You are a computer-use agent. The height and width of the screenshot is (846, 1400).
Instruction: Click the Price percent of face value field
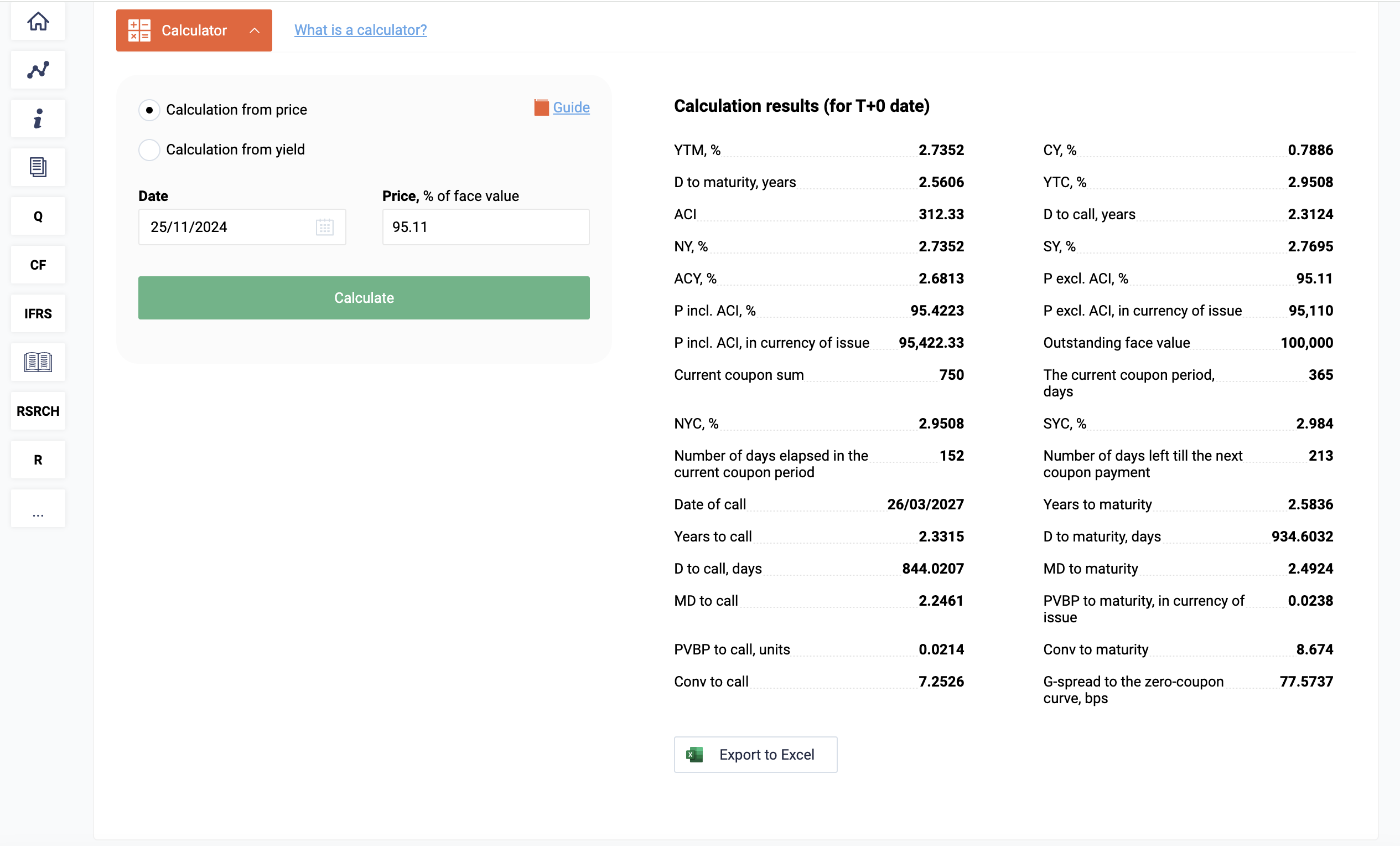[x=485, y=227]
